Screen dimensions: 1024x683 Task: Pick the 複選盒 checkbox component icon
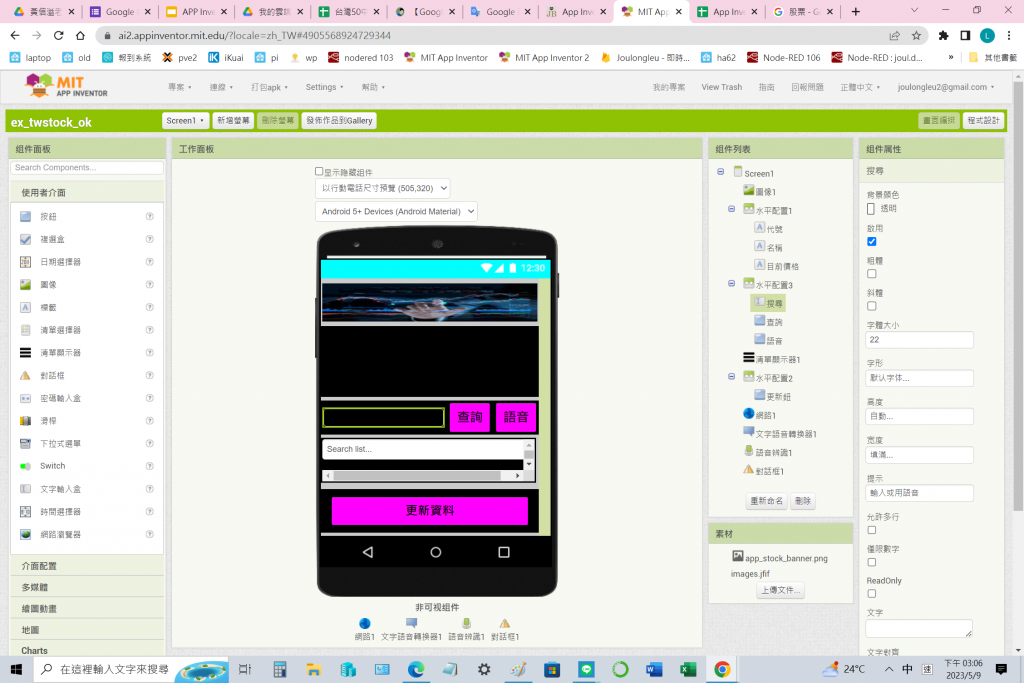click(25, 239)
